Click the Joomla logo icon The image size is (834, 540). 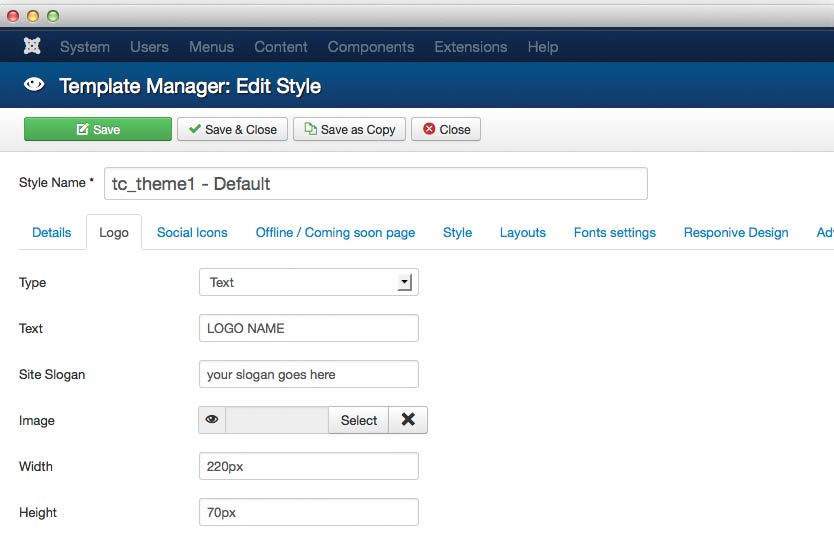(32, 47)
